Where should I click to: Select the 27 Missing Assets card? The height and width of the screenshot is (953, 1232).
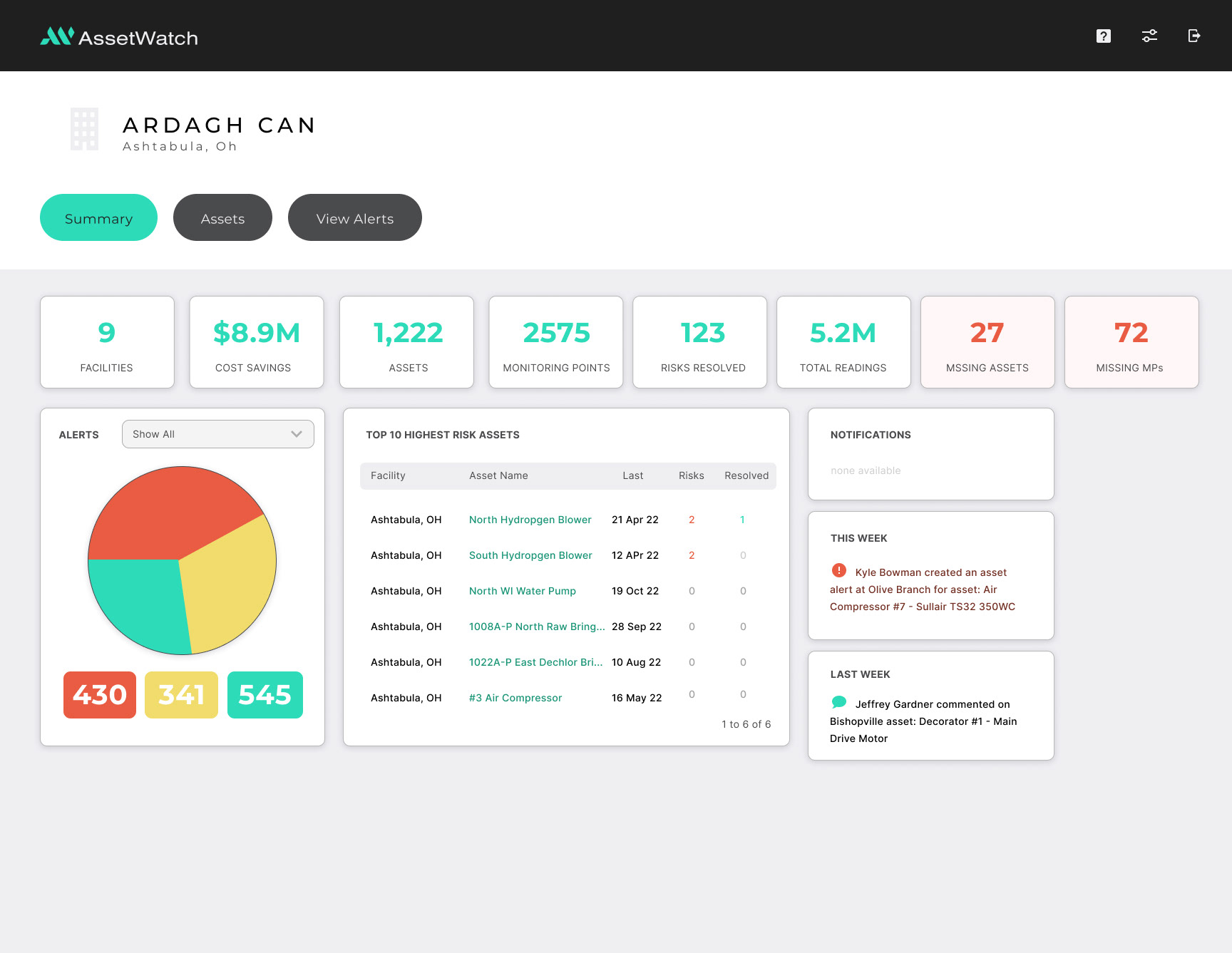[987, 342]
